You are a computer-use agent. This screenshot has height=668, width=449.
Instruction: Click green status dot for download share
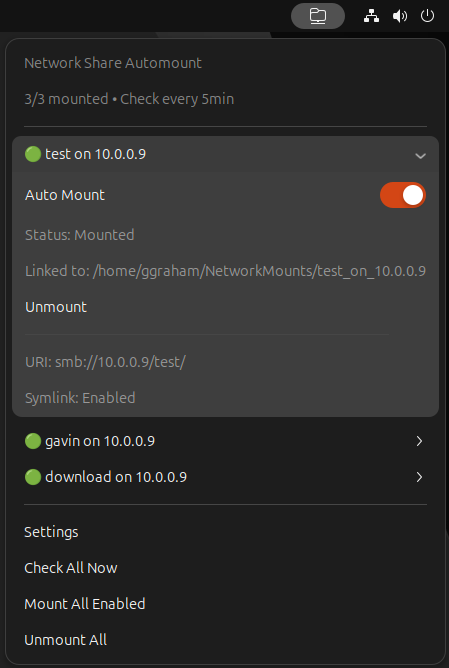point(33,477)
